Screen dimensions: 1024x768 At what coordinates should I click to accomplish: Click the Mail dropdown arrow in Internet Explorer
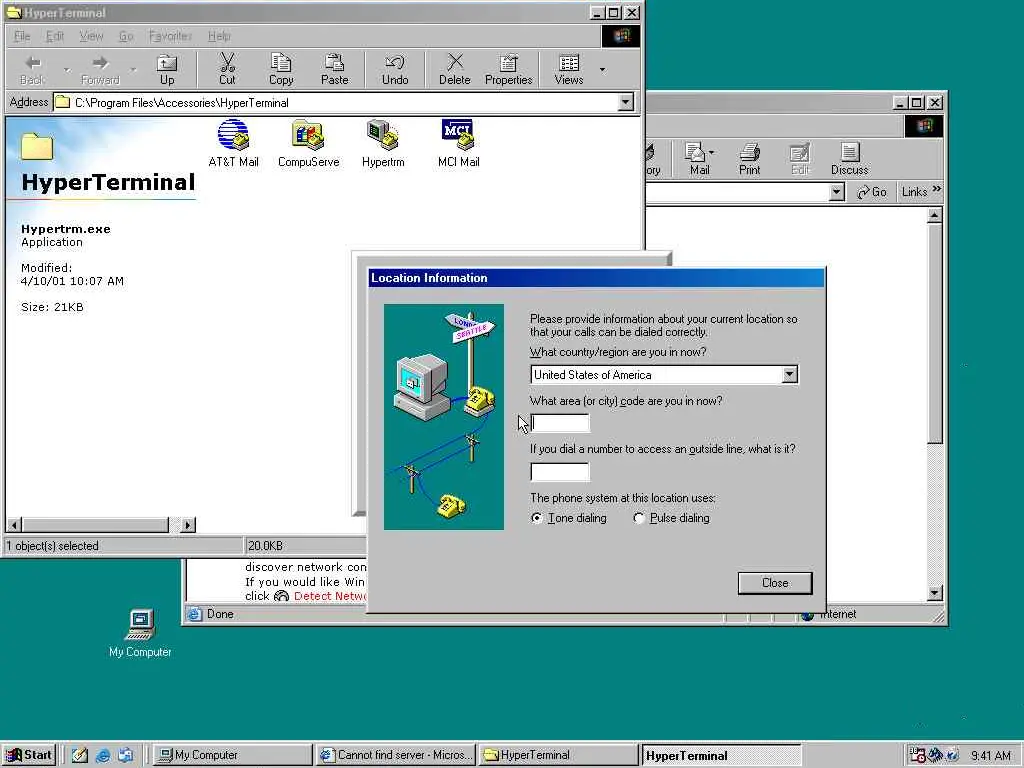[x=711, y=152]
